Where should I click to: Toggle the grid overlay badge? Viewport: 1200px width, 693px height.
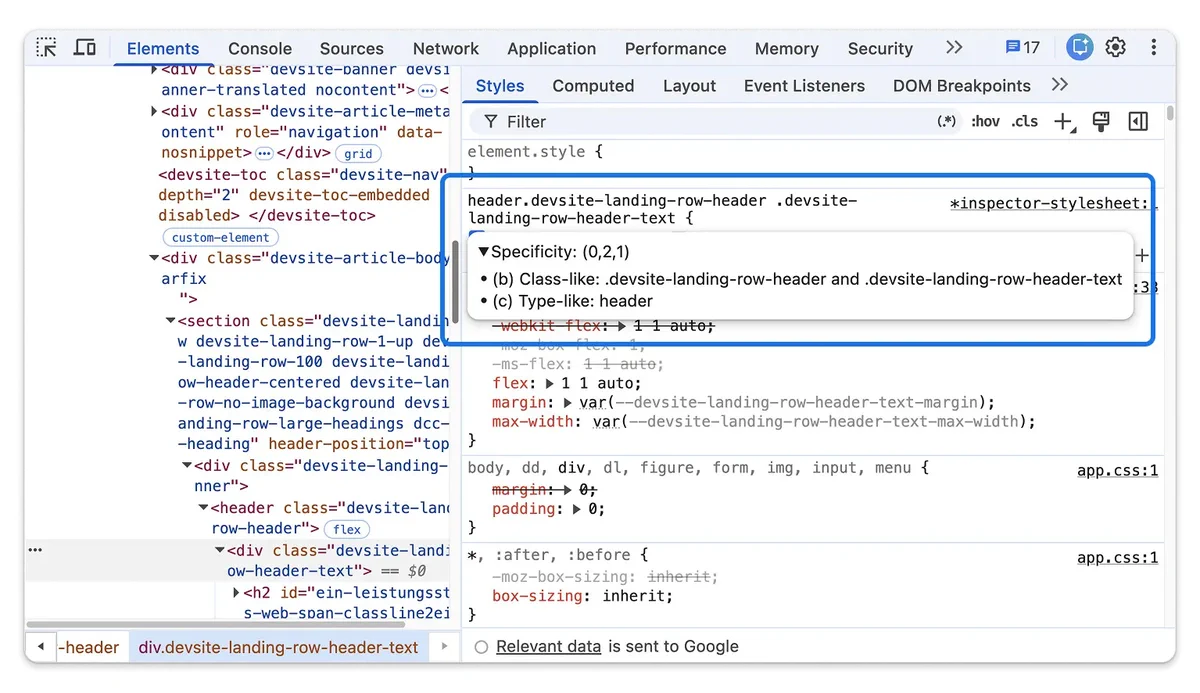tap(358, 154)
